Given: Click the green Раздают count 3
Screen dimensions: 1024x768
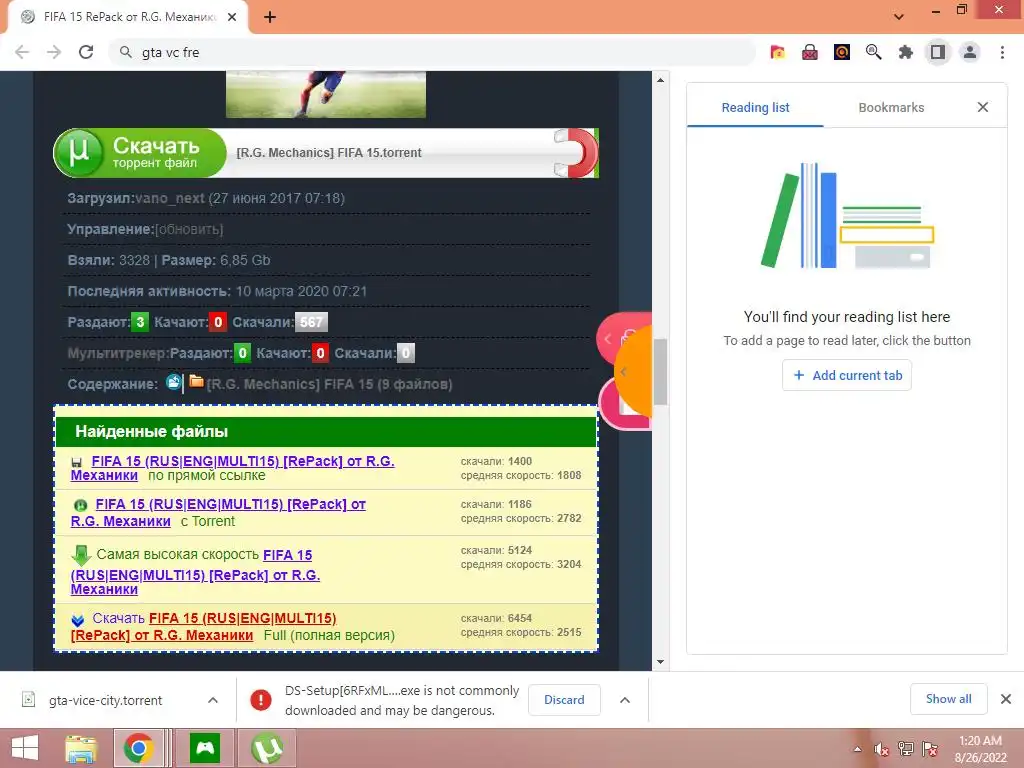Looking at the screenshot, I should (140, 322).
